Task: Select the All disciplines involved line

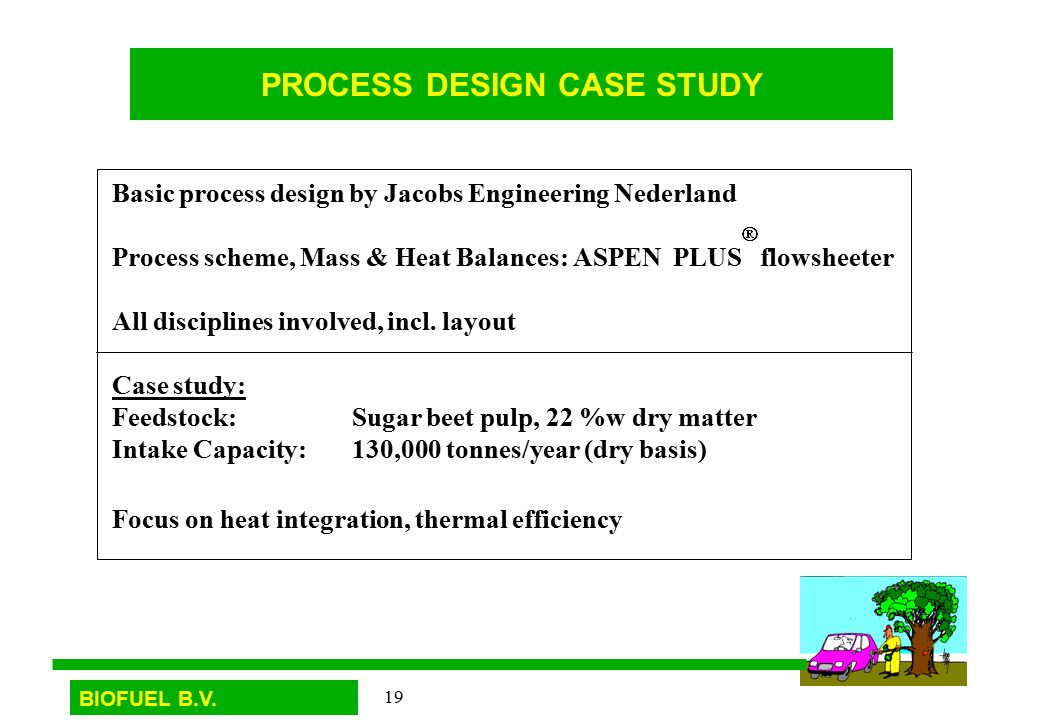Action: [313, 322]
